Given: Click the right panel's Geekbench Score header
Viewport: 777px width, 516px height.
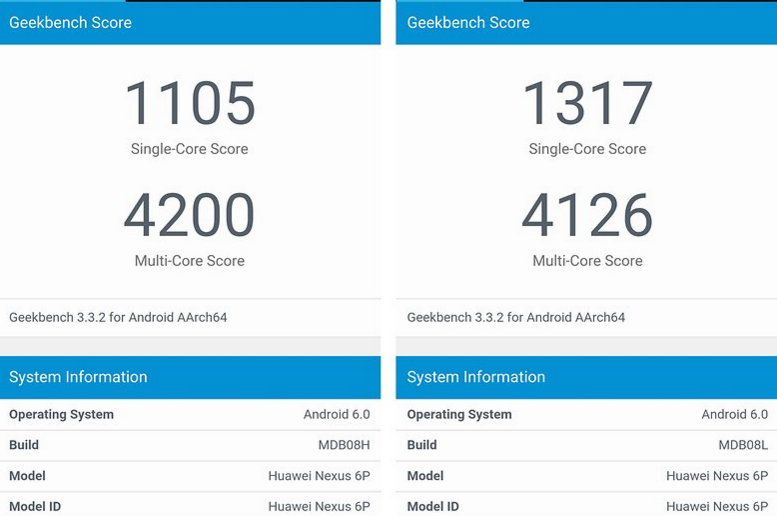Looking at the screenshot, I should tap(586, 23).
